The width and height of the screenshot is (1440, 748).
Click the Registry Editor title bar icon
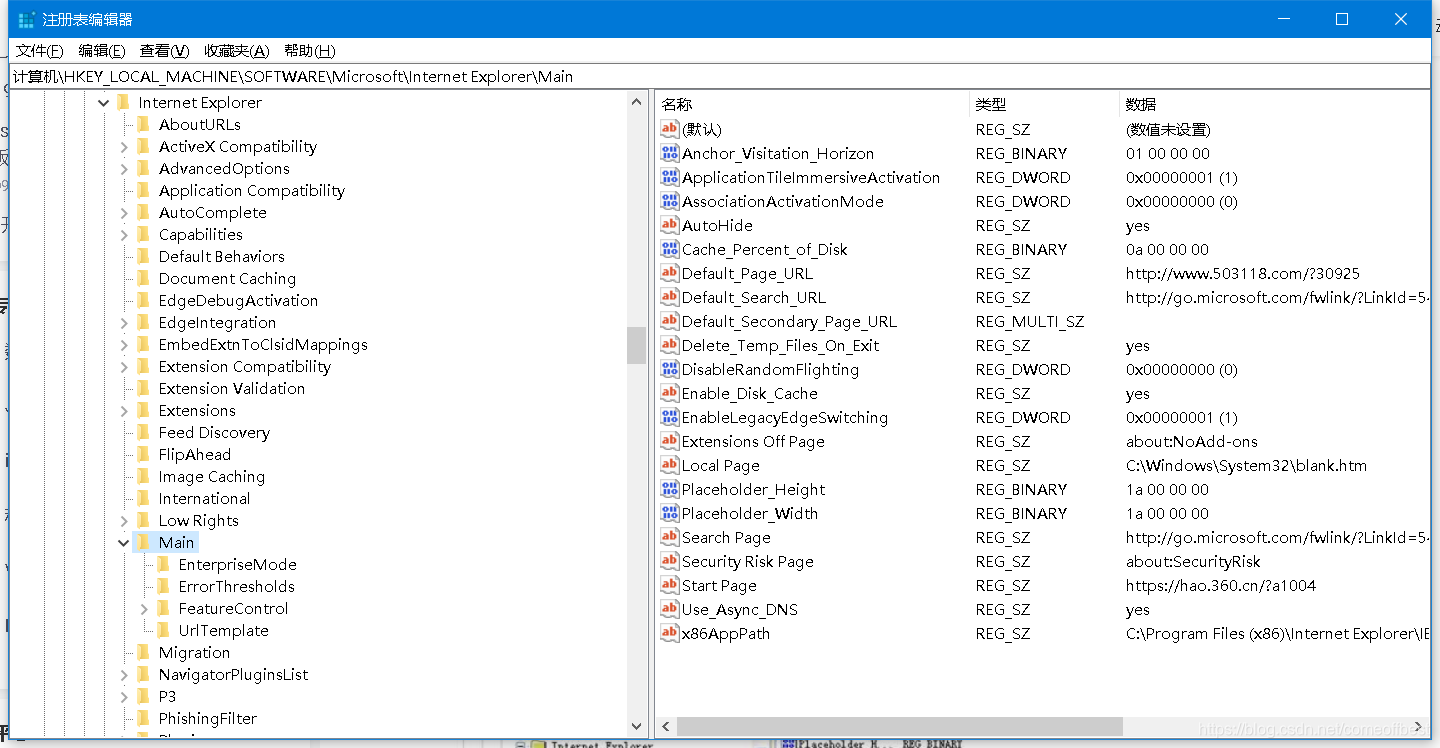[27, 19]
